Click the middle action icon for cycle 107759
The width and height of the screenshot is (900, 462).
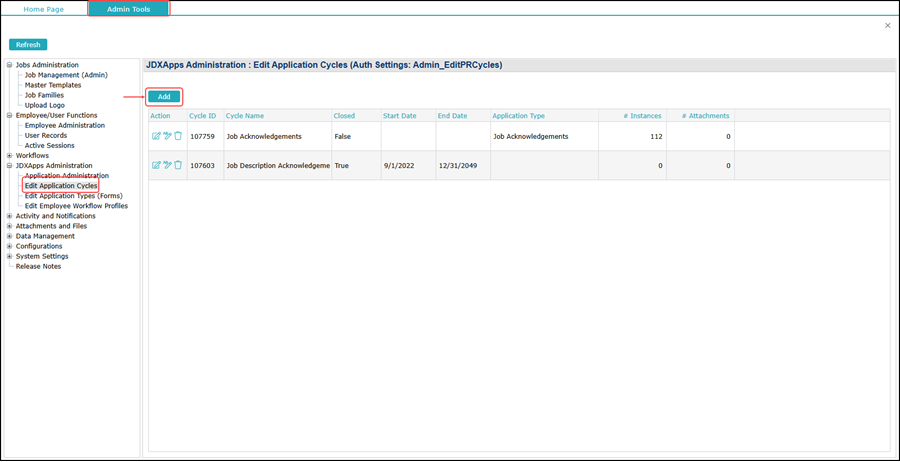point(167,136)
